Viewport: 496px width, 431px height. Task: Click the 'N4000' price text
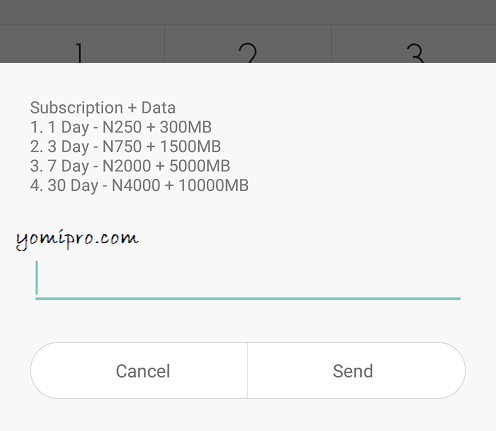tap(136, 185)
